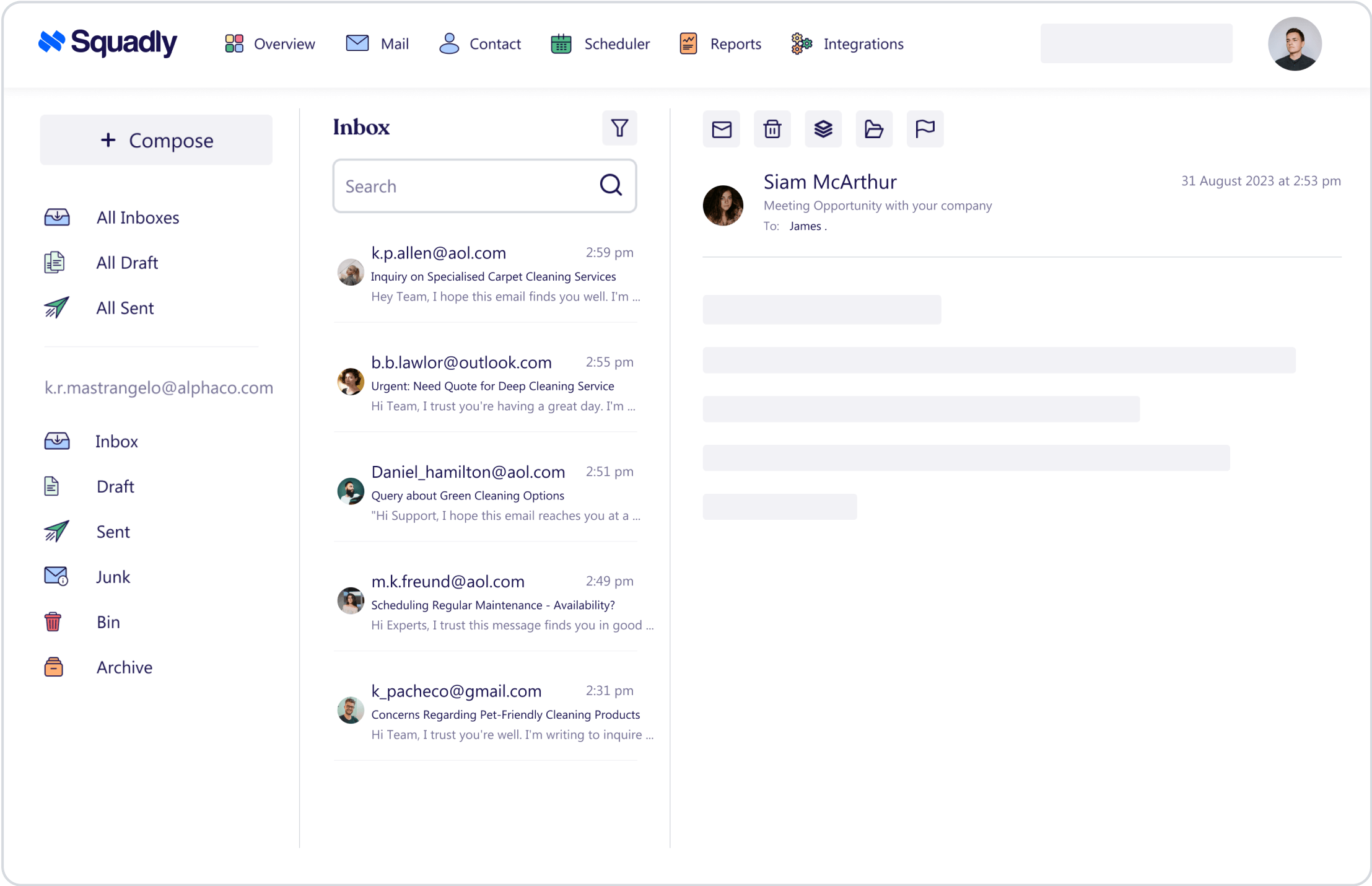The height and width of the screenshot is (886, 1372).
Task: Open the Bin folder
Action: [82, 622]
